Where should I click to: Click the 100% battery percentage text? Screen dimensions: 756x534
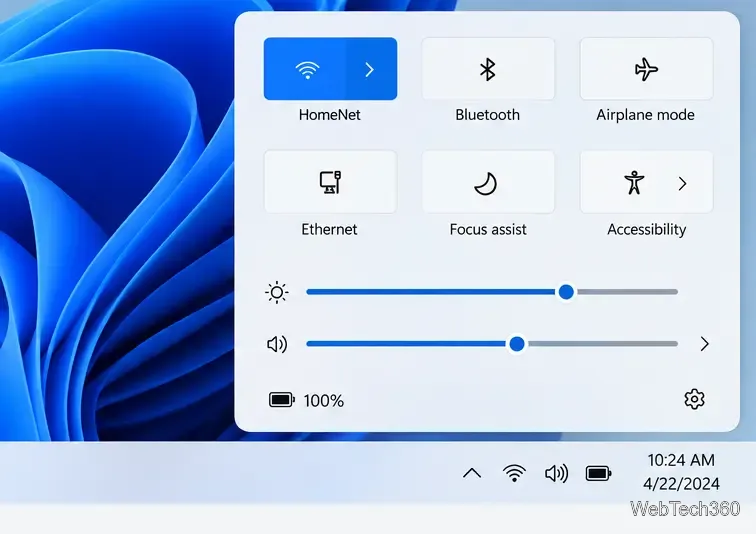click(x=324, y=400)
